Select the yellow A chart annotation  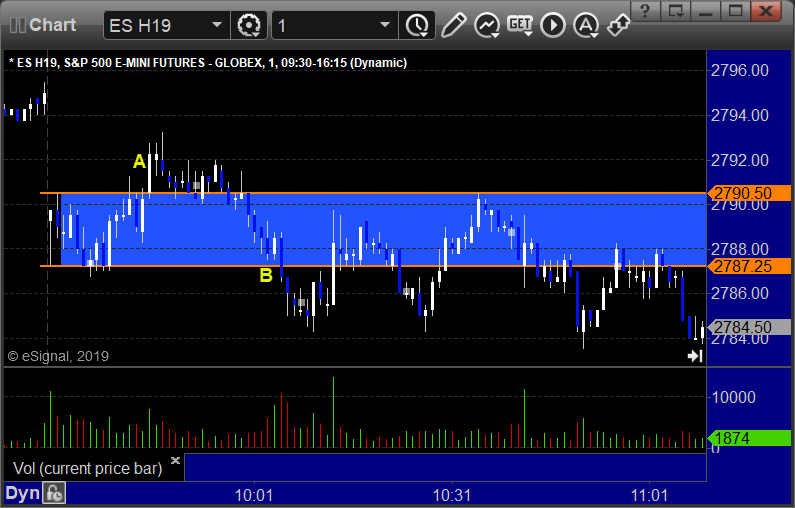pos(139,162)
